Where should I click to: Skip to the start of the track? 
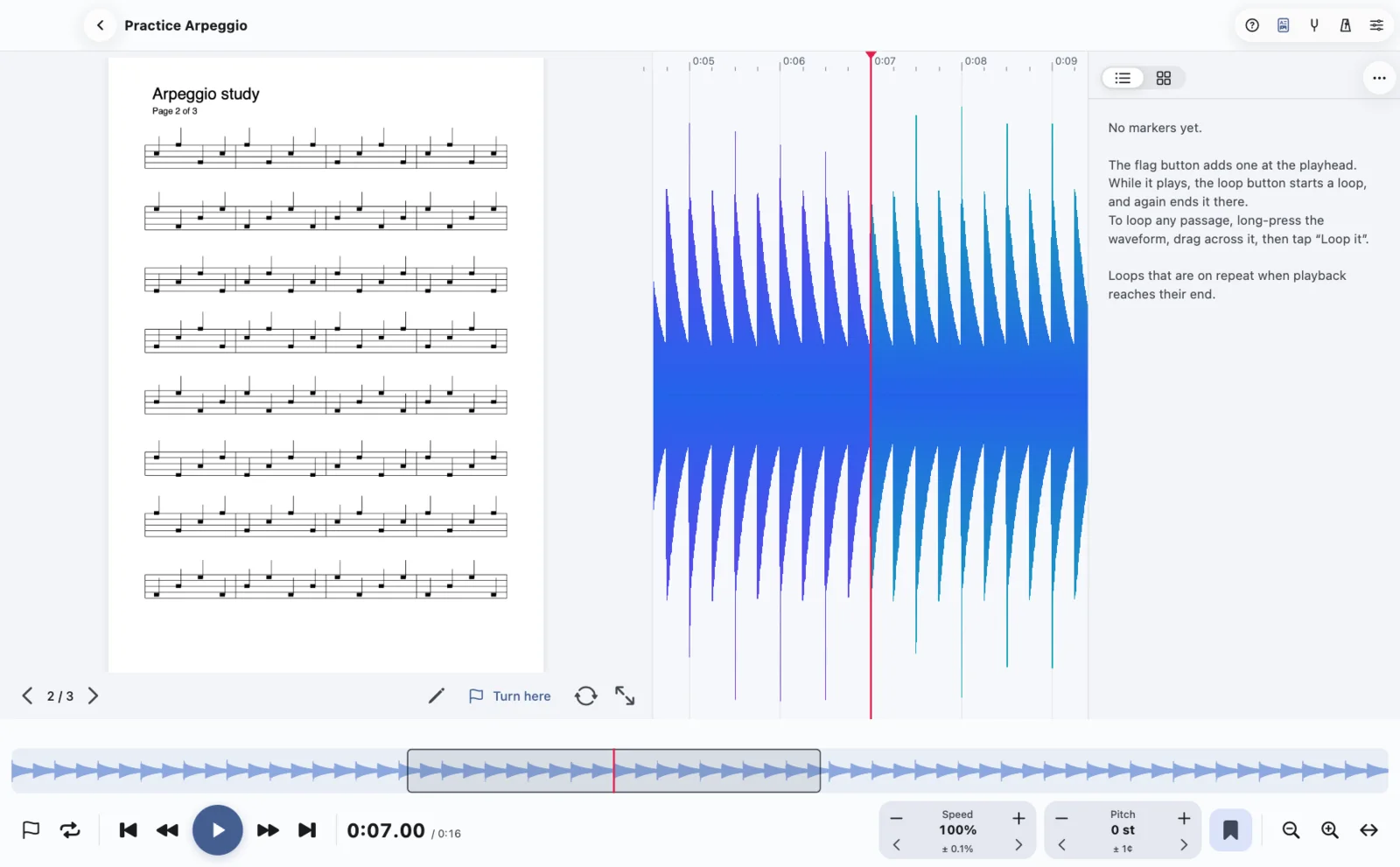coord(128,830)
